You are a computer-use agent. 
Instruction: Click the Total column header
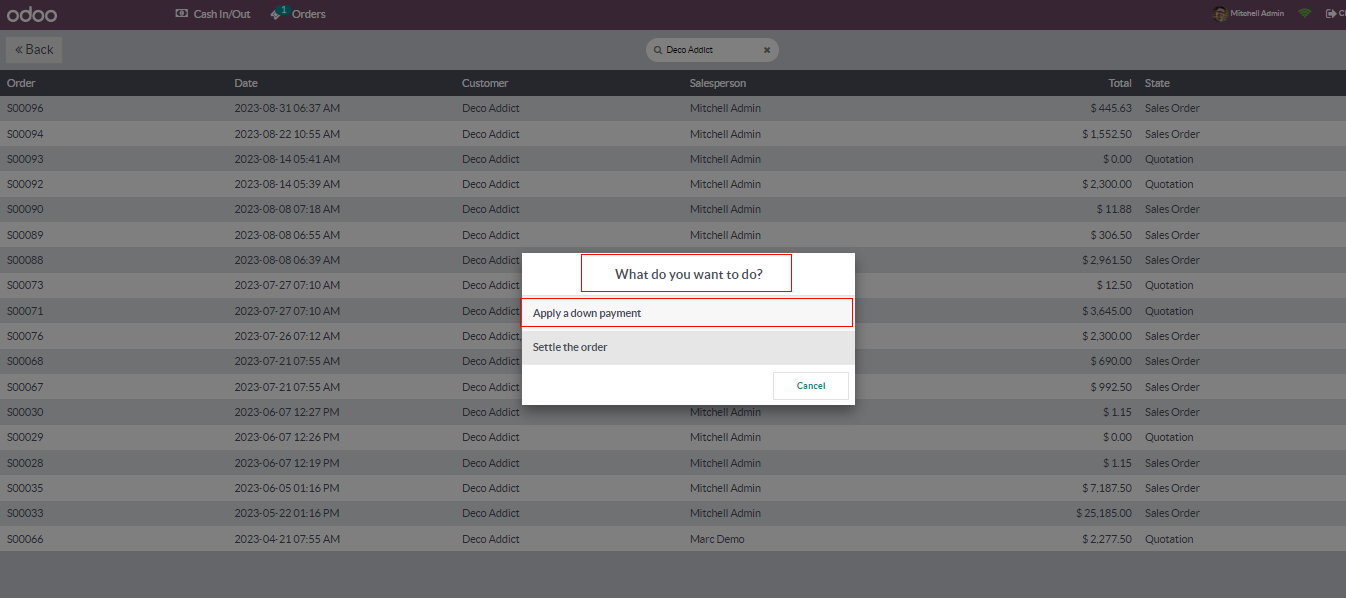1119,83
